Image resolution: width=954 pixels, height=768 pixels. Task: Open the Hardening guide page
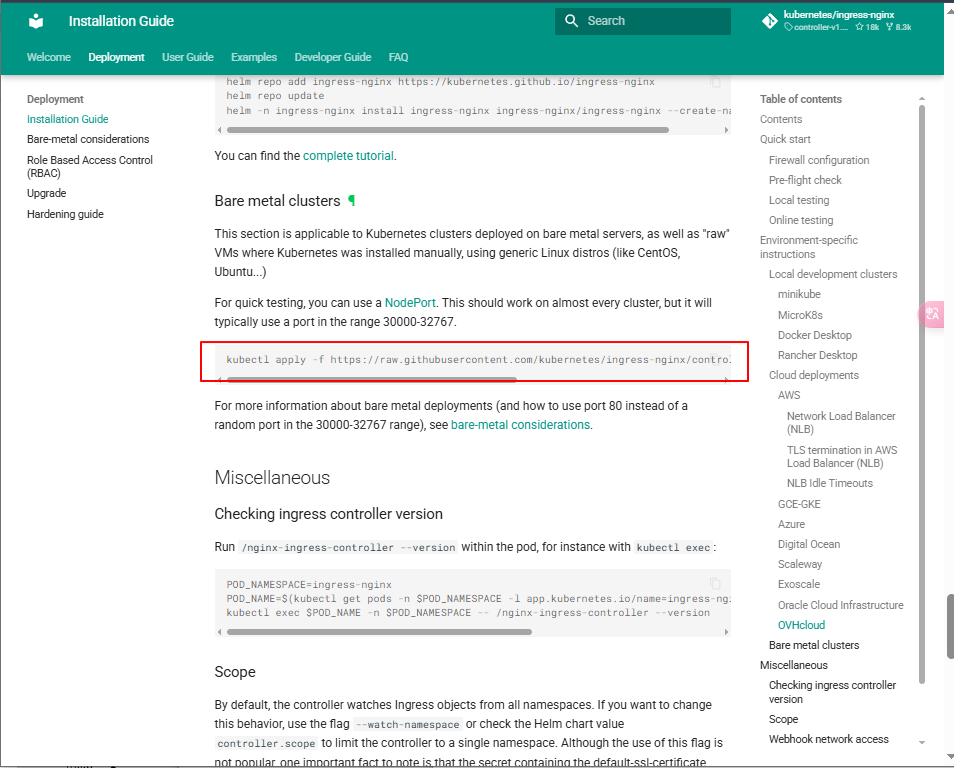click(x=65, y=214)
